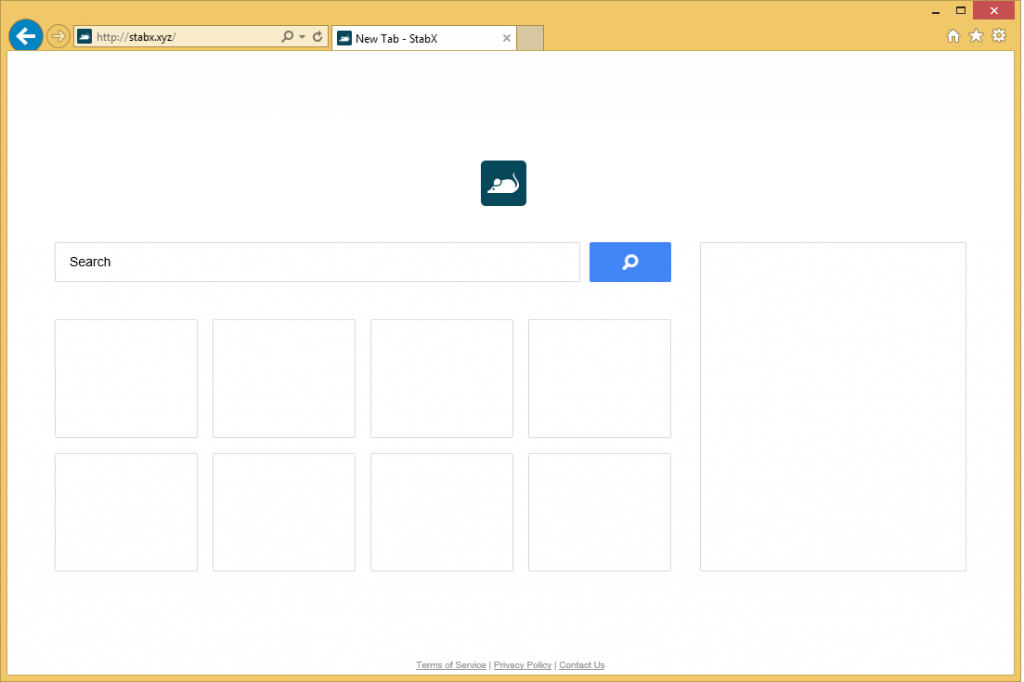1024x682 pixels.
Task: Click the refresh icon in address bar
Action: (x=318, y=37)
